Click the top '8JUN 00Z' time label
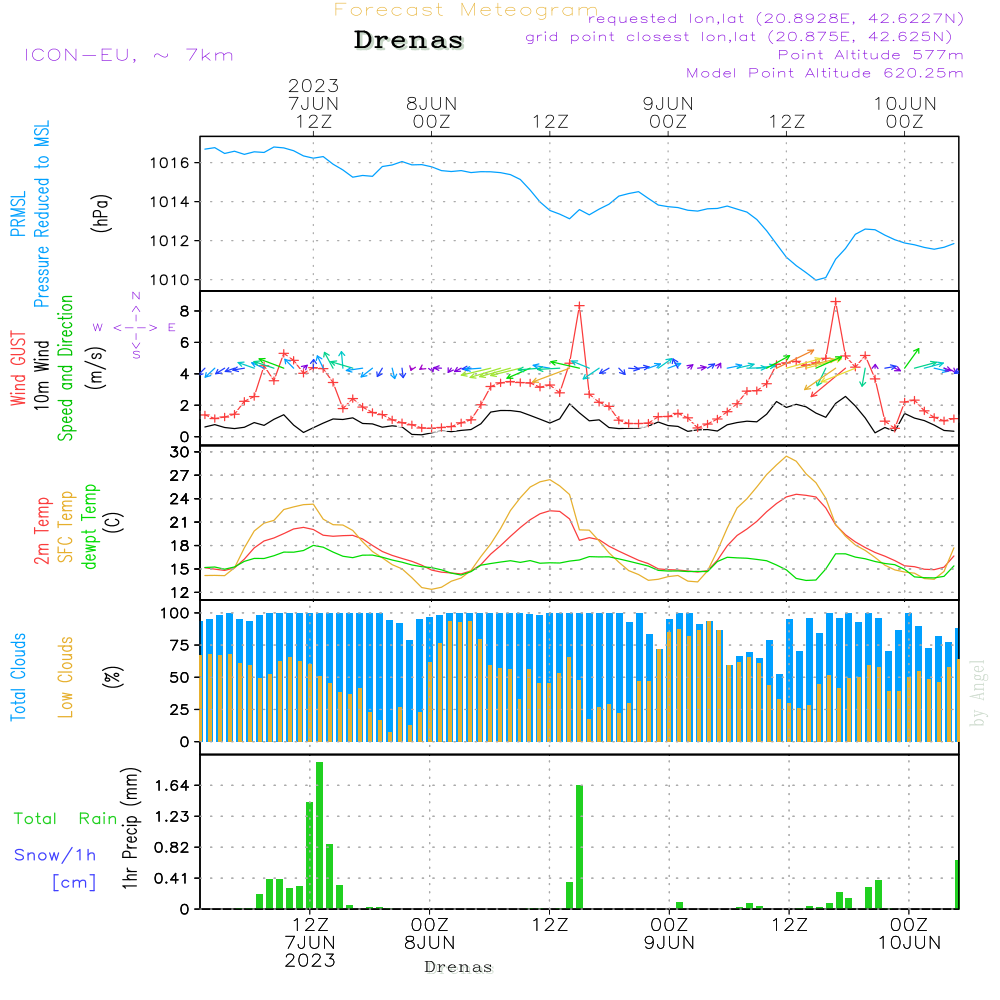 (432, 113)
